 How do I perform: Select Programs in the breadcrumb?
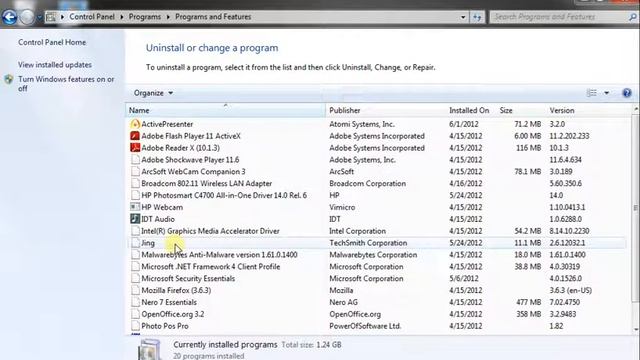pyautogui.click(x=144, y=17)
